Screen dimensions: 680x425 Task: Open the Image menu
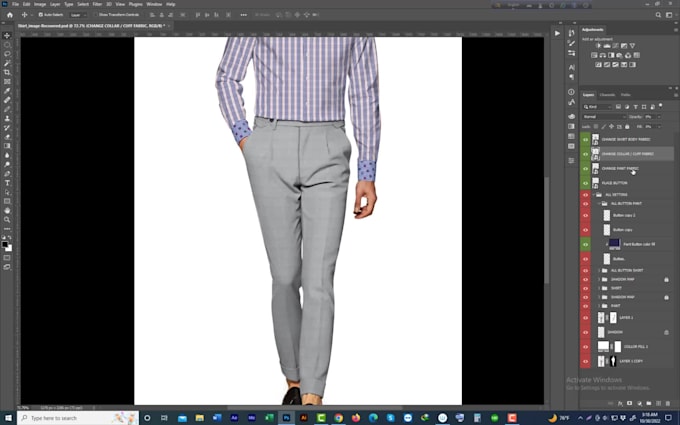point(39,4)
